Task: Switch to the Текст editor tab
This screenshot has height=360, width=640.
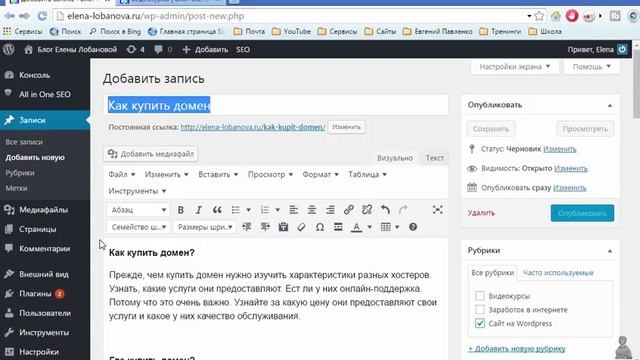Action: click(x=435, y=158)
